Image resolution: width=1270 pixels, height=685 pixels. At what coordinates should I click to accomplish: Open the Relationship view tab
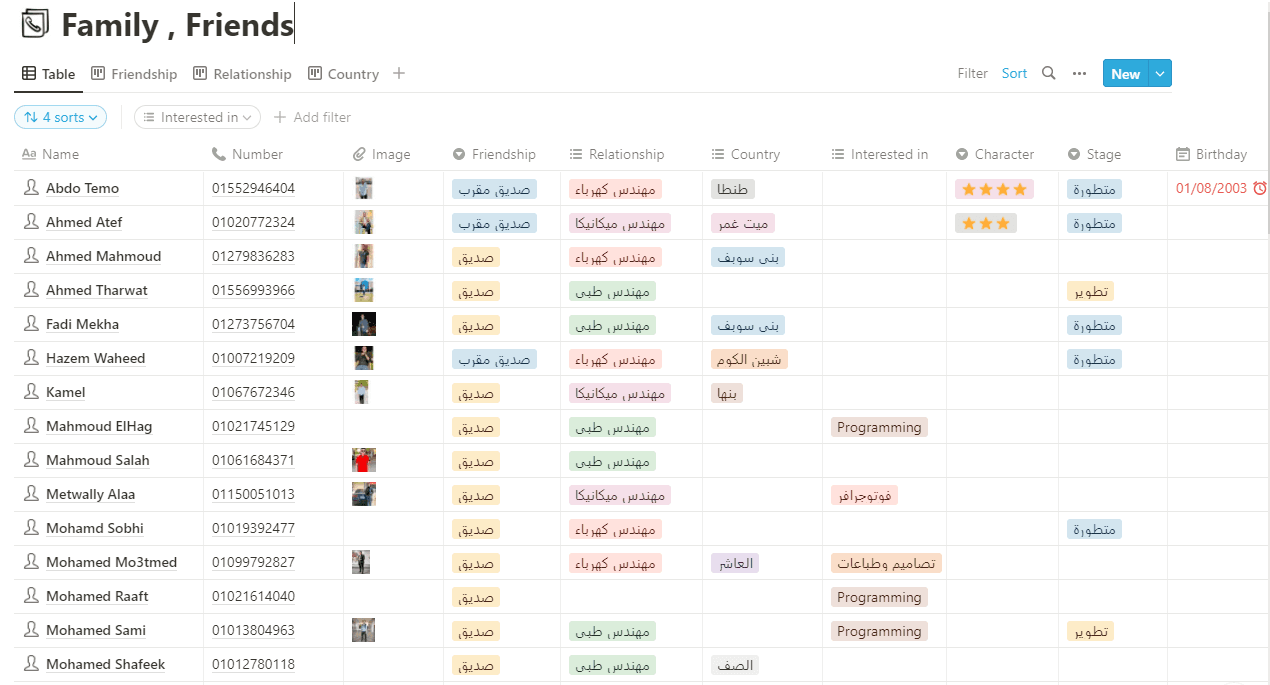click(x=242, y=74)
